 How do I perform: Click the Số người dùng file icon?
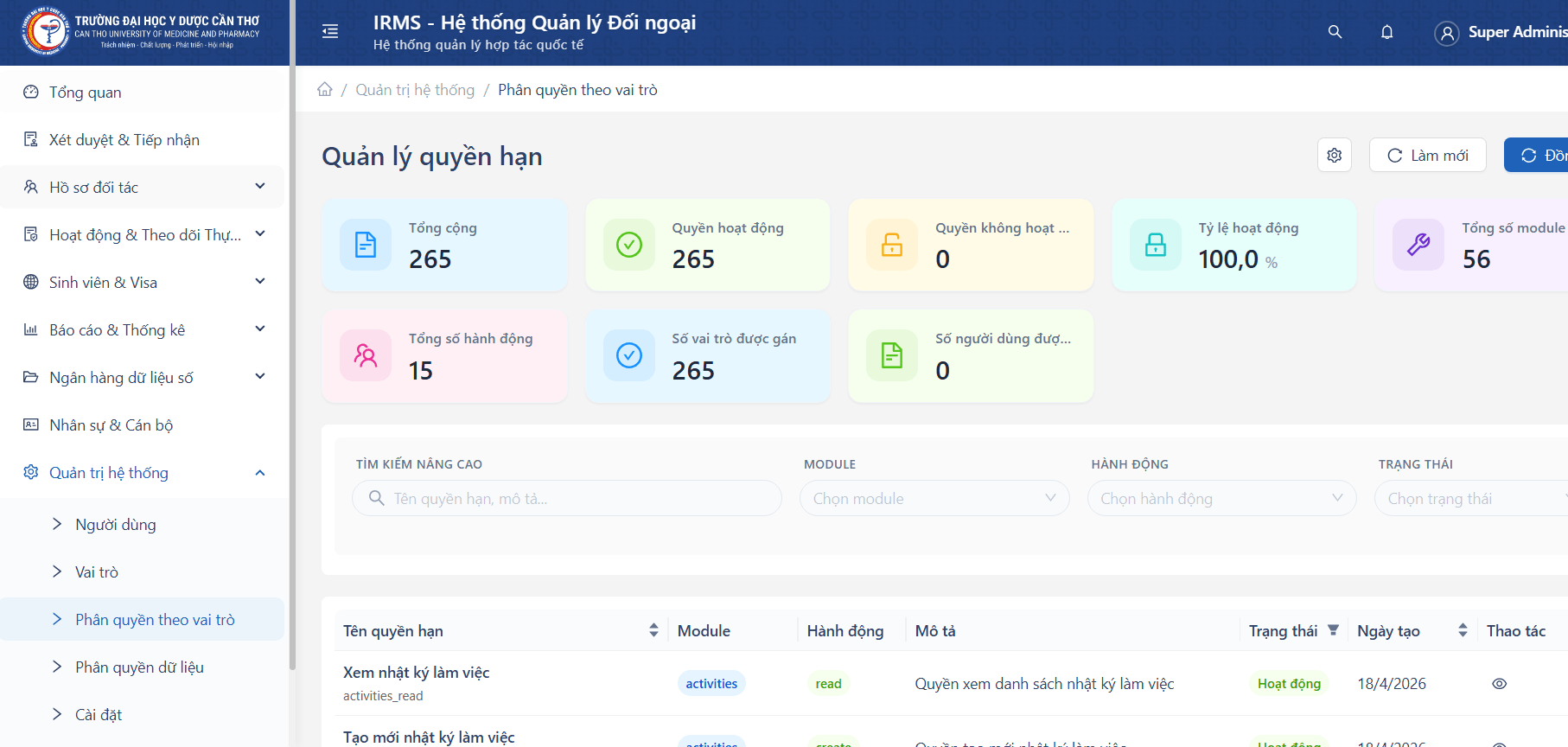892,355
